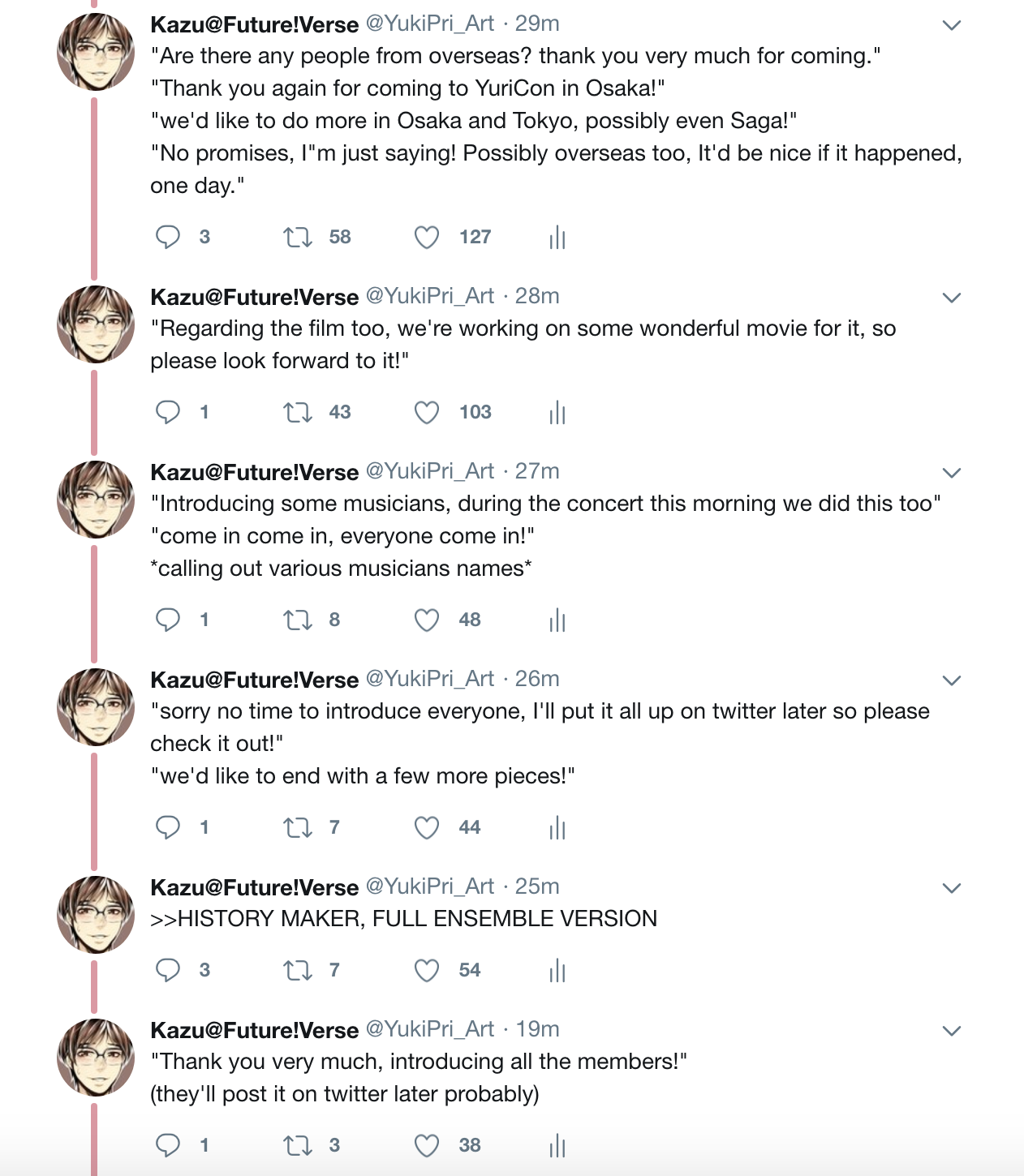Reply to the 'sorry no time' tweet

[168, 827]
